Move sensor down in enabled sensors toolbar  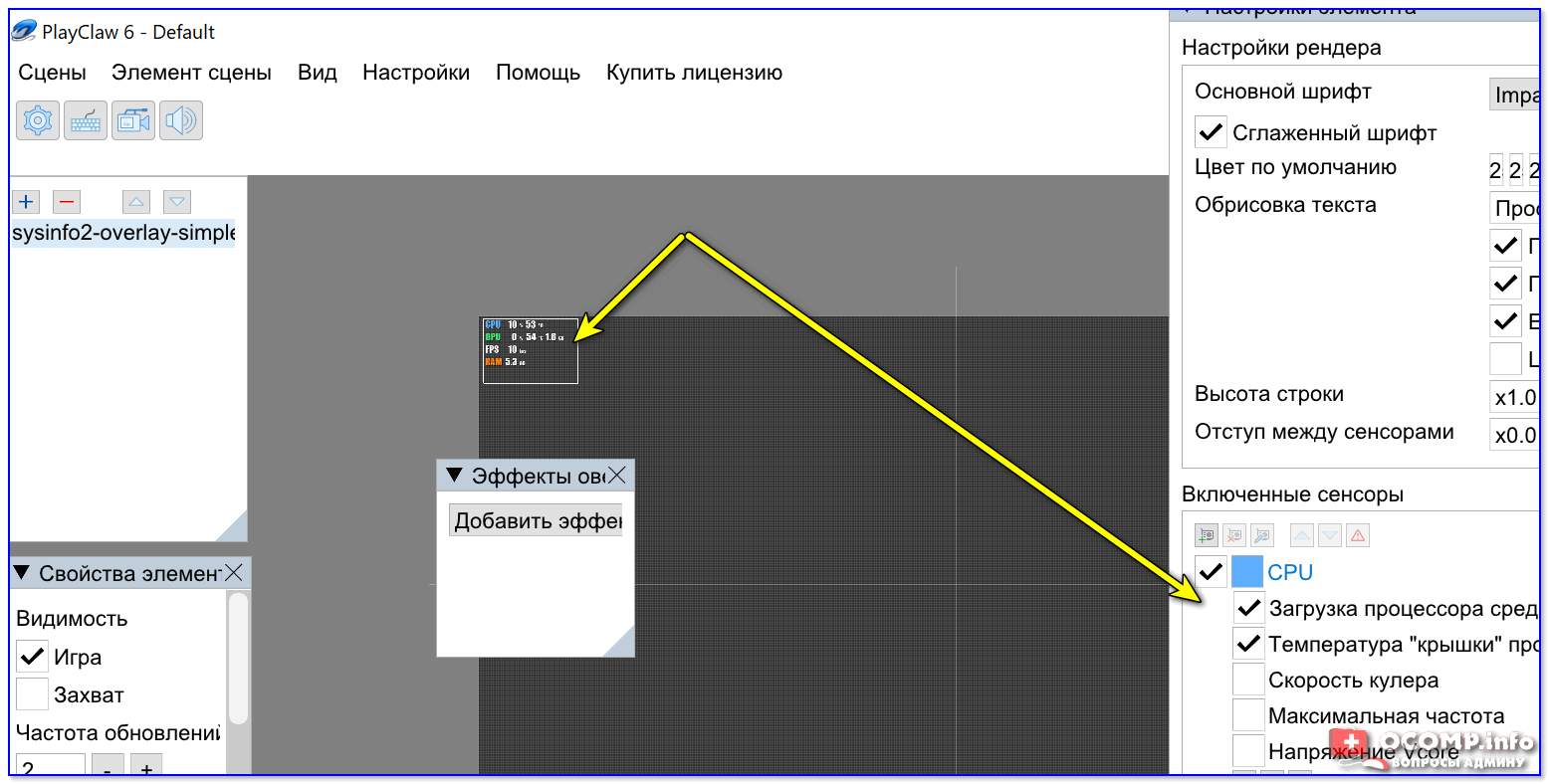coord(1330,535)
